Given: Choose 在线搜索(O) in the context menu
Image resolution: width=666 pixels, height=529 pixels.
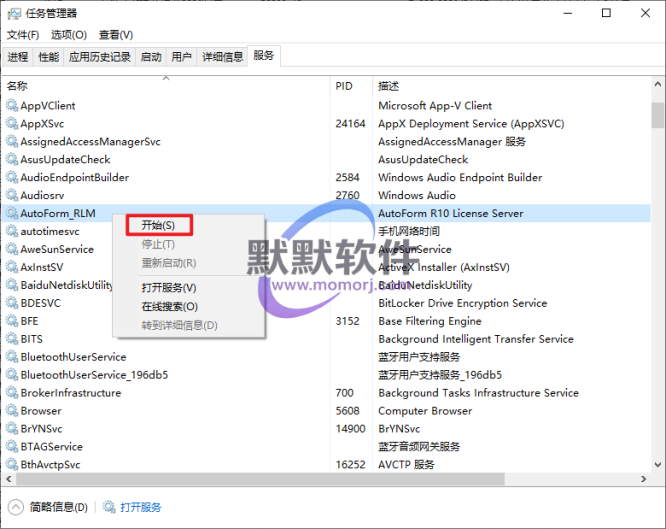Looking at the screenshot, I should [x=168, y=306].
